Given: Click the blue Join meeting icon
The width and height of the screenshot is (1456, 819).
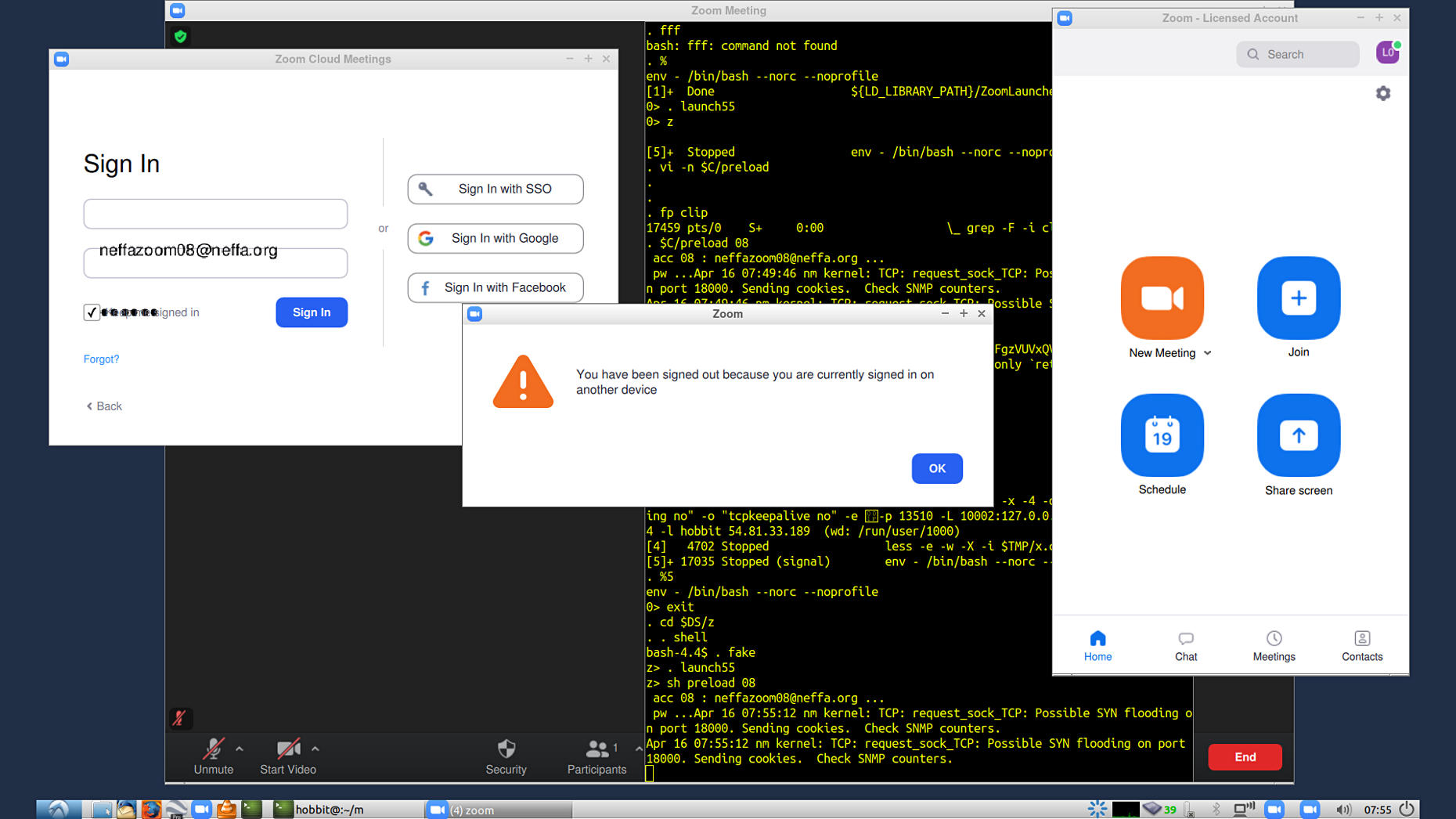Looking at the screenshot, I should (x=1298, y=298).
